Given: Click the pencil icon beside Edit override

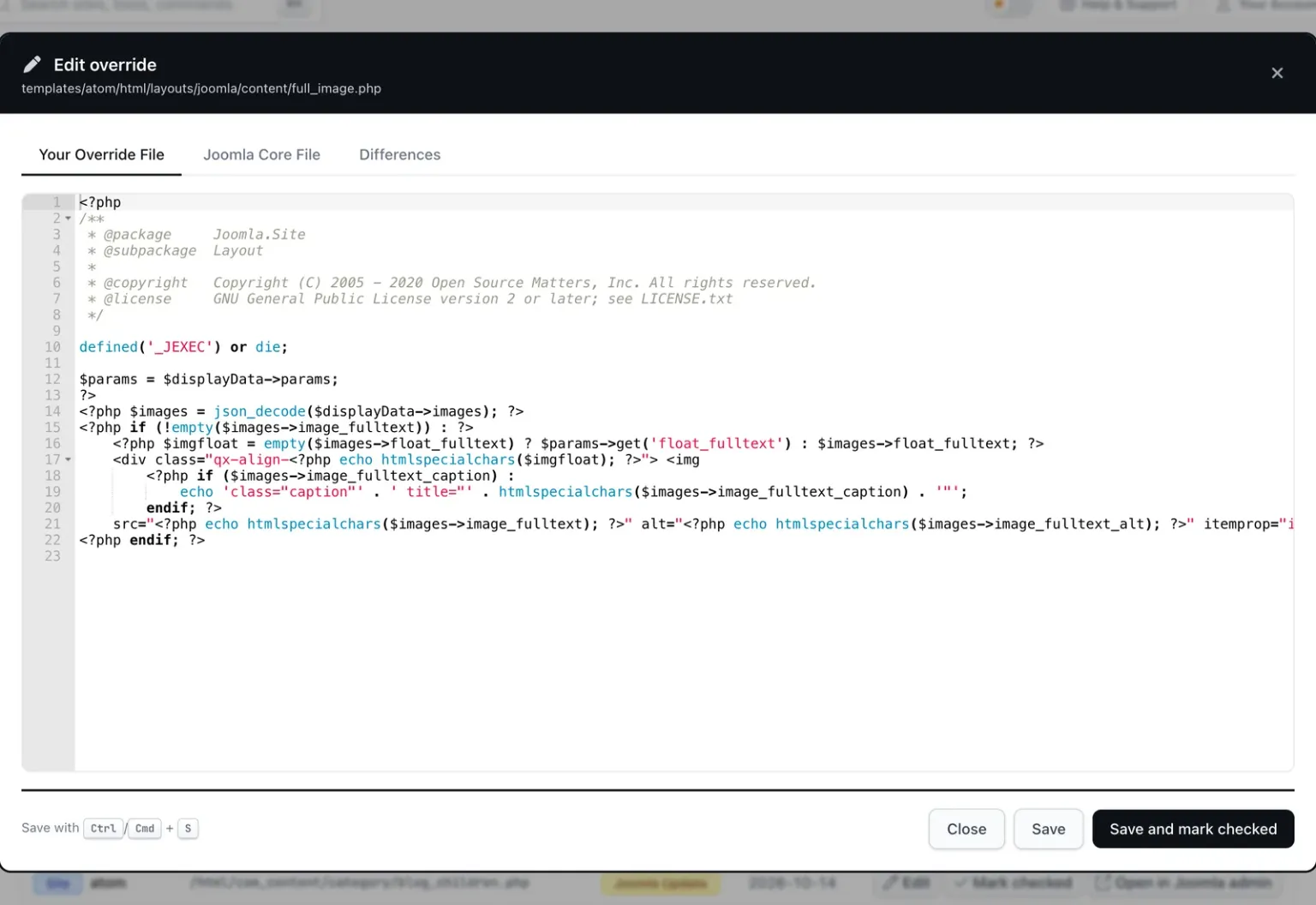Looking at the screenshot, I should click(32, 64).
